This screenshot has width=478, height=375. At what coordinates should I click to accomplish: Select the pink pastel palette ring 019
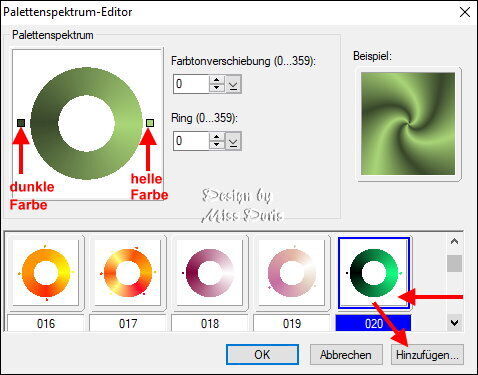[x=292, y=272]
